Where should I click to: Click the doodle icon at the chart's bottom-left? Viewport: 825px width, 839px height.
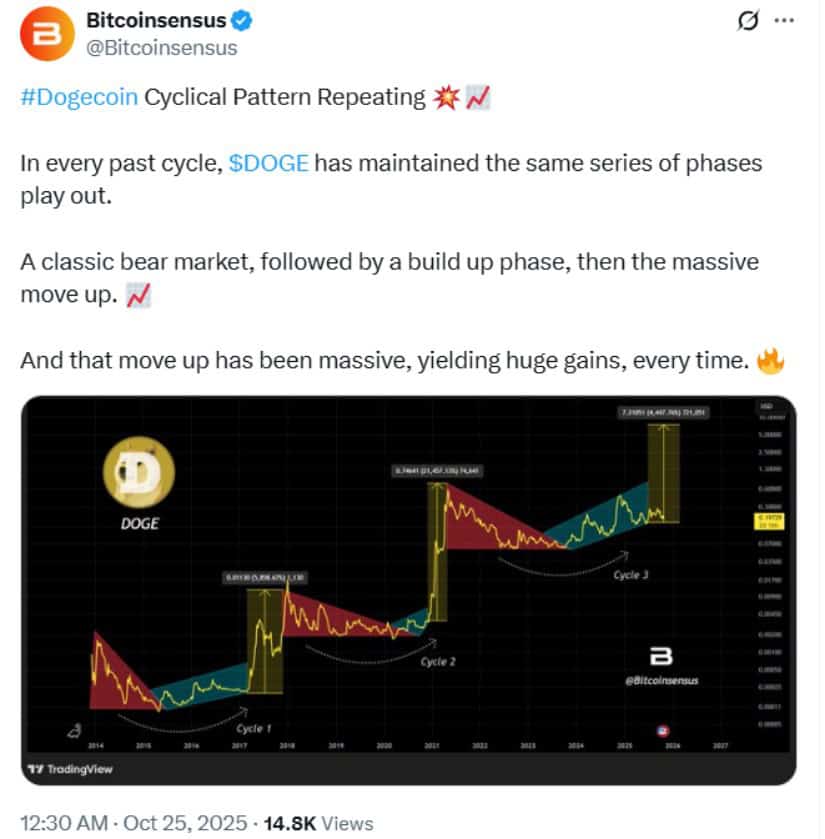pyautogui.click(x=73, y=731)
